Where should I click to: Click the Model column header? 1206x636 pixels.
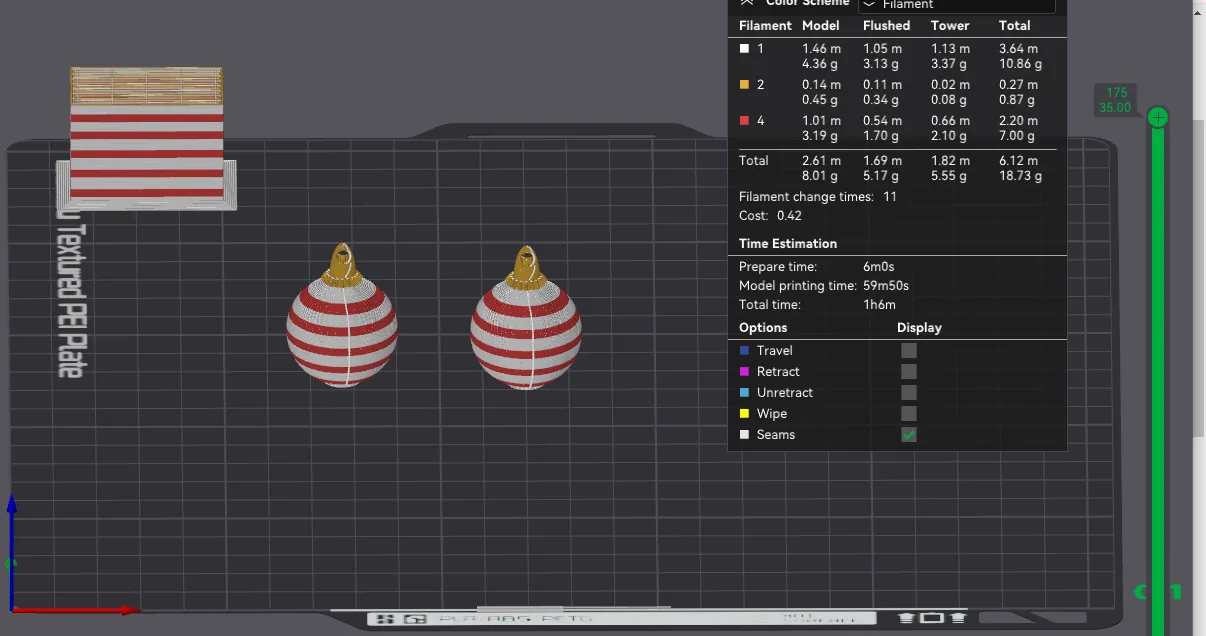[x=821, y=26]
